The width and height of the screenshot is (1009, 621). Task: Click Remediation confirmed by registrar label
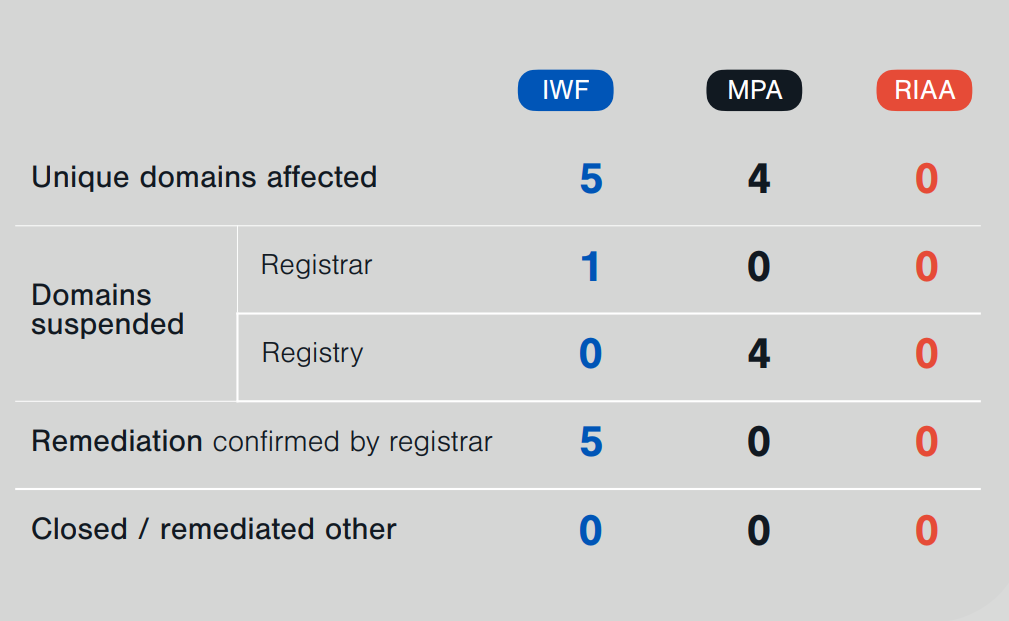pyautogui.click(x=262, y=441)
